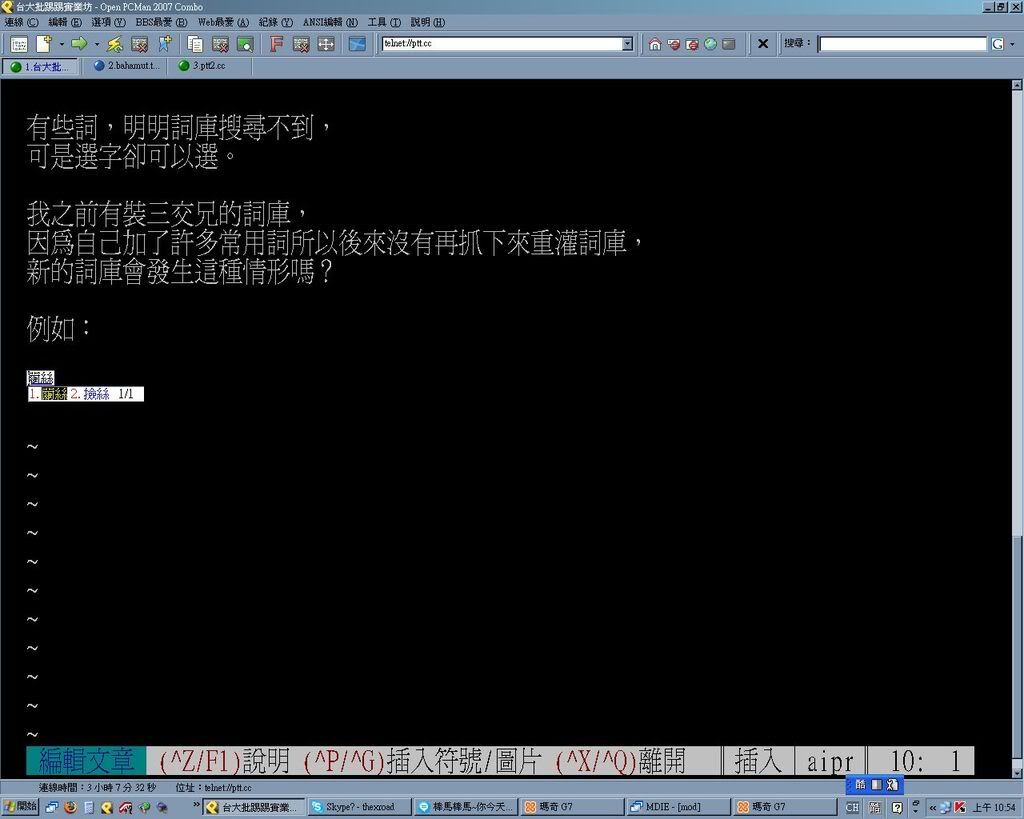Viewport: 1024px width, 819px height.
Task: Click the red F font icon
Action: (277, 44)
